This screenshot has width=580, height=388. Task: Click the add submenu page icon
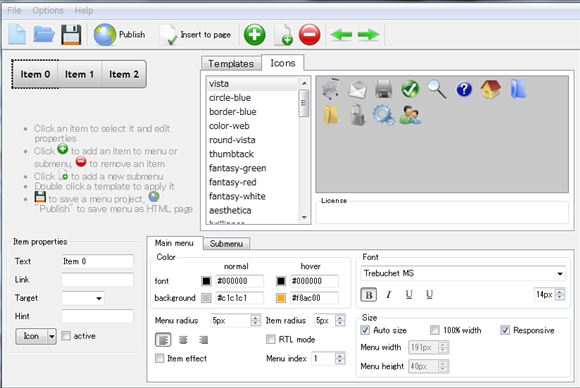pos(283,35)
